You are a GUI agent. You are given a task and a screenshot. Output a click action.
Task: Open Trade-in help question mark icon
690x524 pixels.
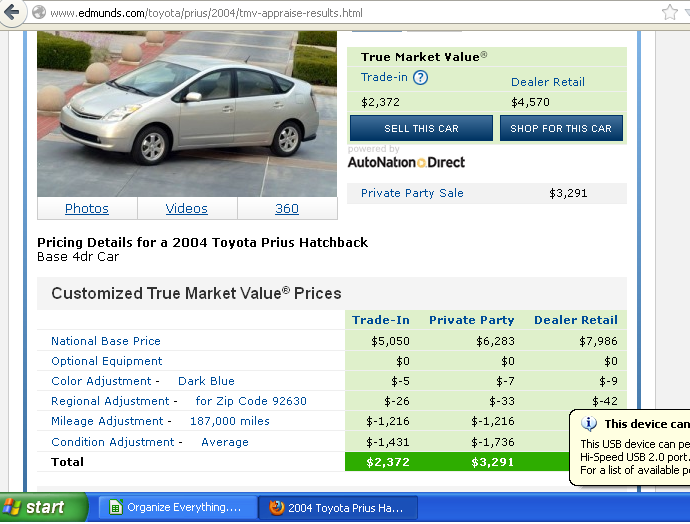(x=420, y=78)
